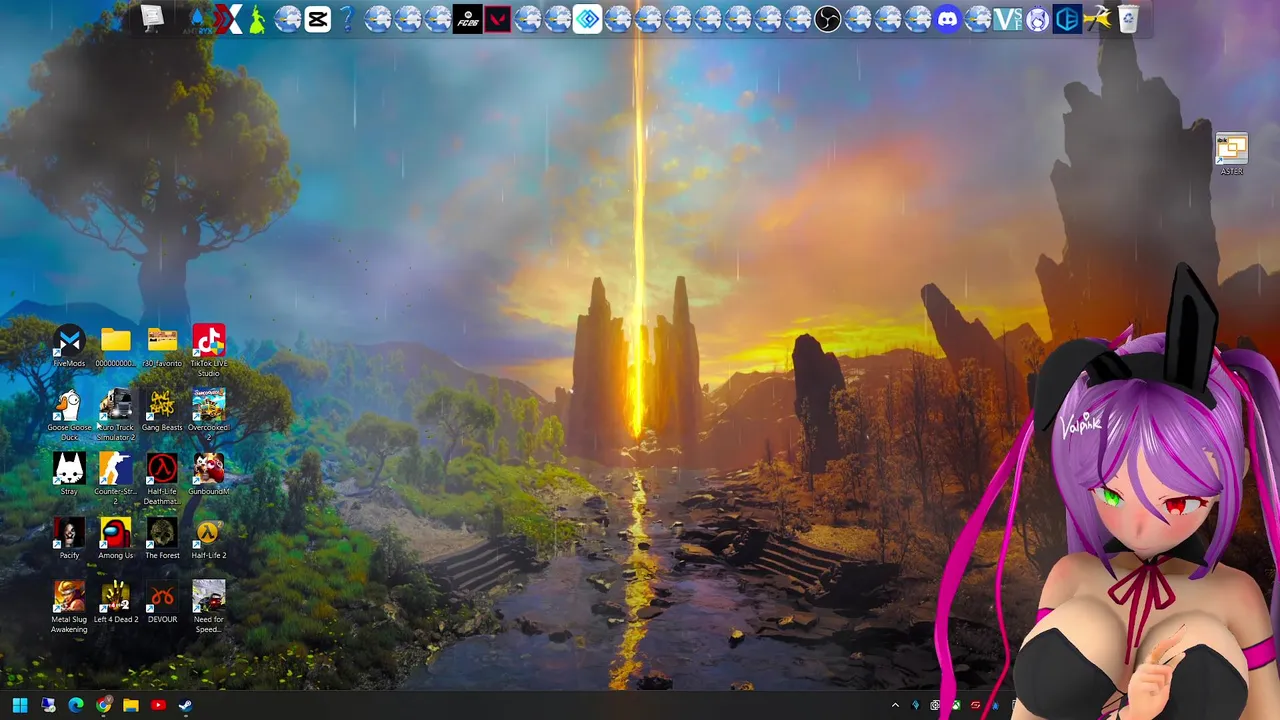
Task: Open YouTube from the taskbar
Action: [x=158, y=705]
